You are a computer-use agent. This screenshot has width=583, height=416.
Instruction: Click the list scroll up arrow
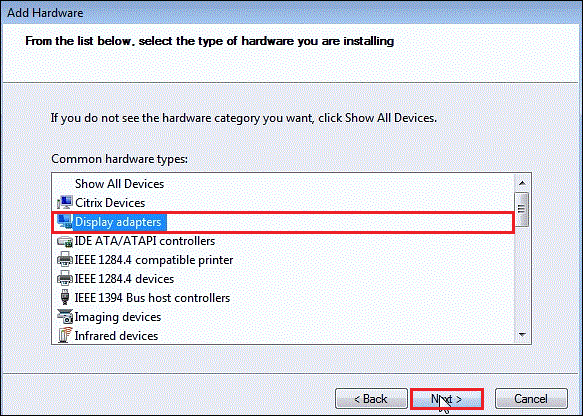point(522,183)
